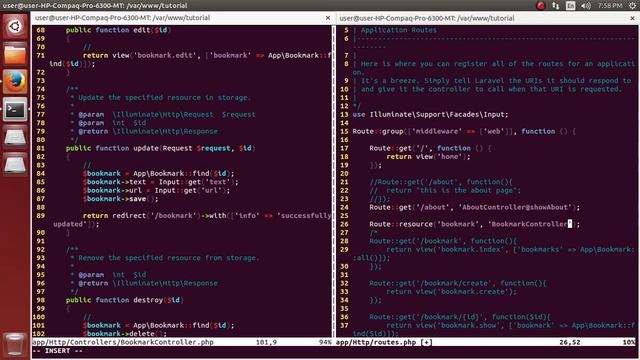
Task: Click 'BookmarkController' string on line 26
Action: coord(529,224)
